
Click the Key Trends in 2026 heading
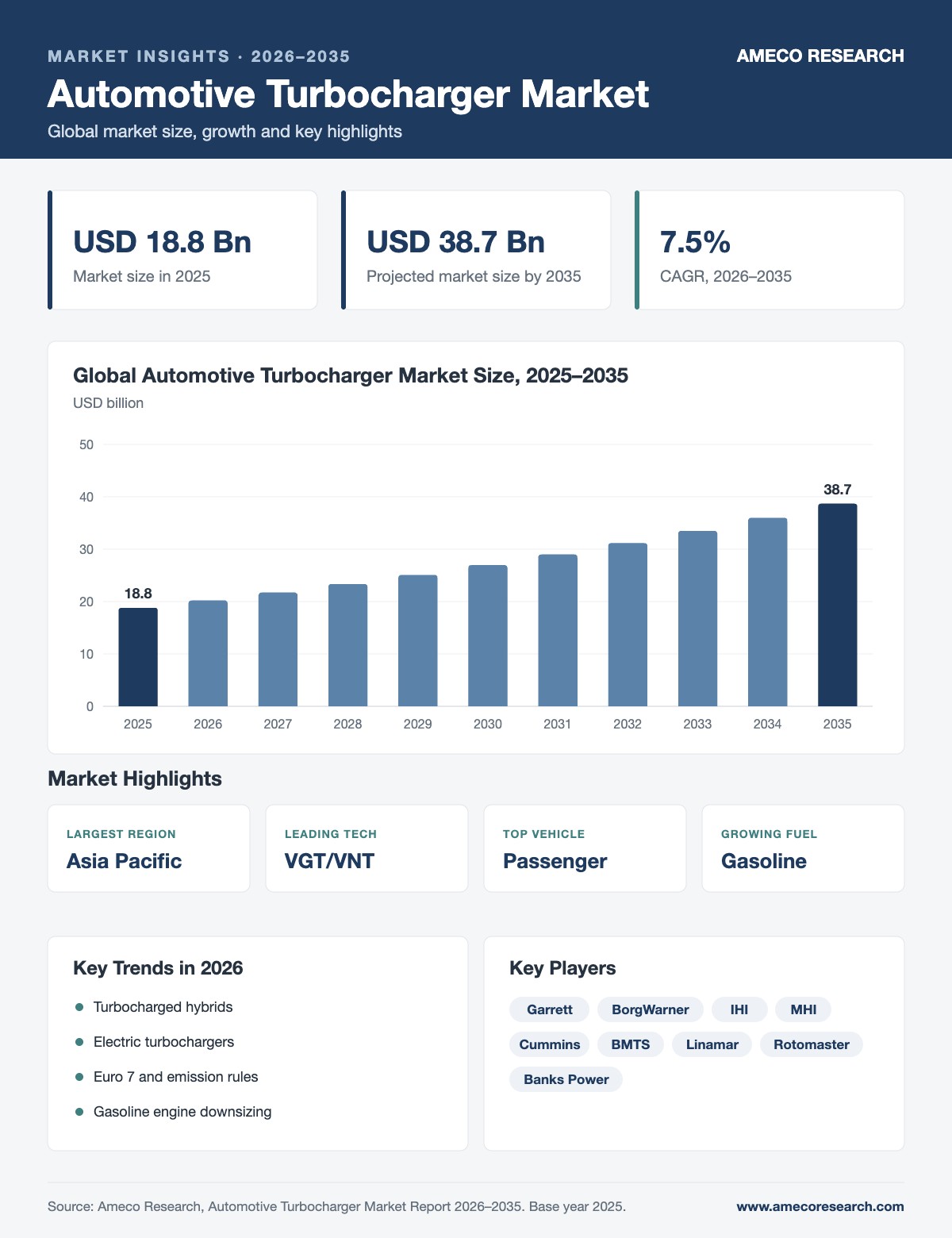158,968
